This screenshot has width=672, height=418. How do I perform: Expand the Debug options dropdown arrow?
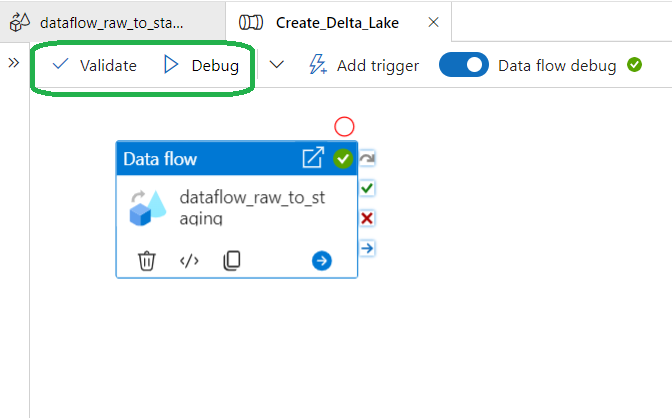pyautogui.click(x=277, y=65)
